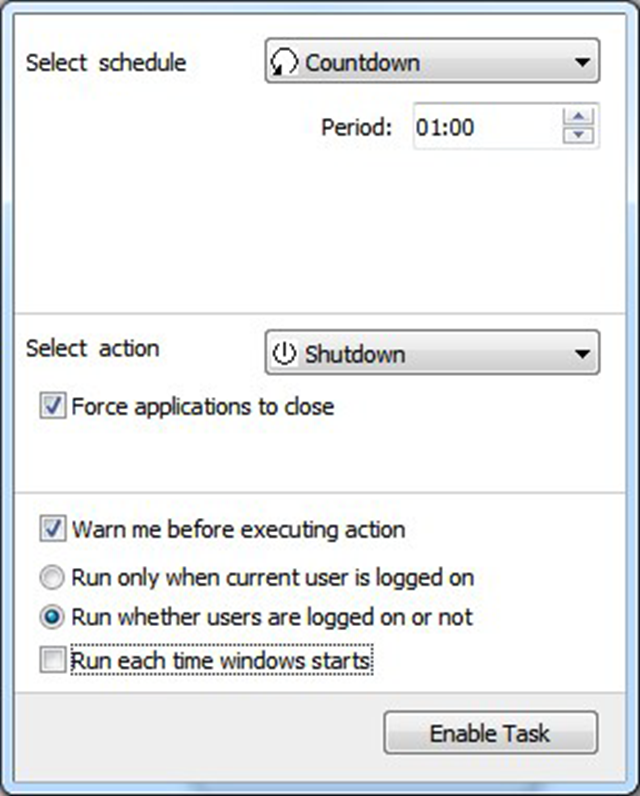This screenshot has width=640, height=796.
Task: Click the 'Select action' label
Action: pos(92,349)
